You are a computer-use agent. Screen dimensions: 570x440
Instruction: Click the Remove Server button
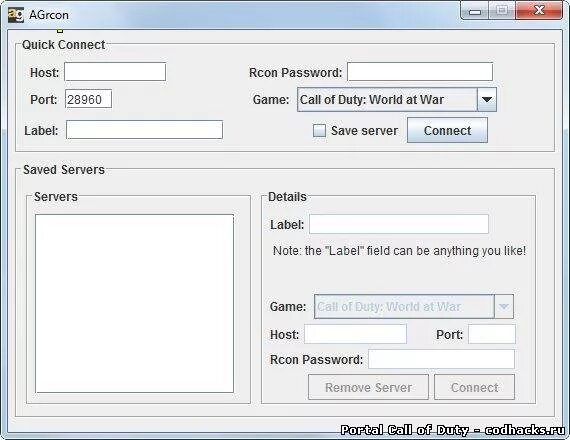[368, 387]
